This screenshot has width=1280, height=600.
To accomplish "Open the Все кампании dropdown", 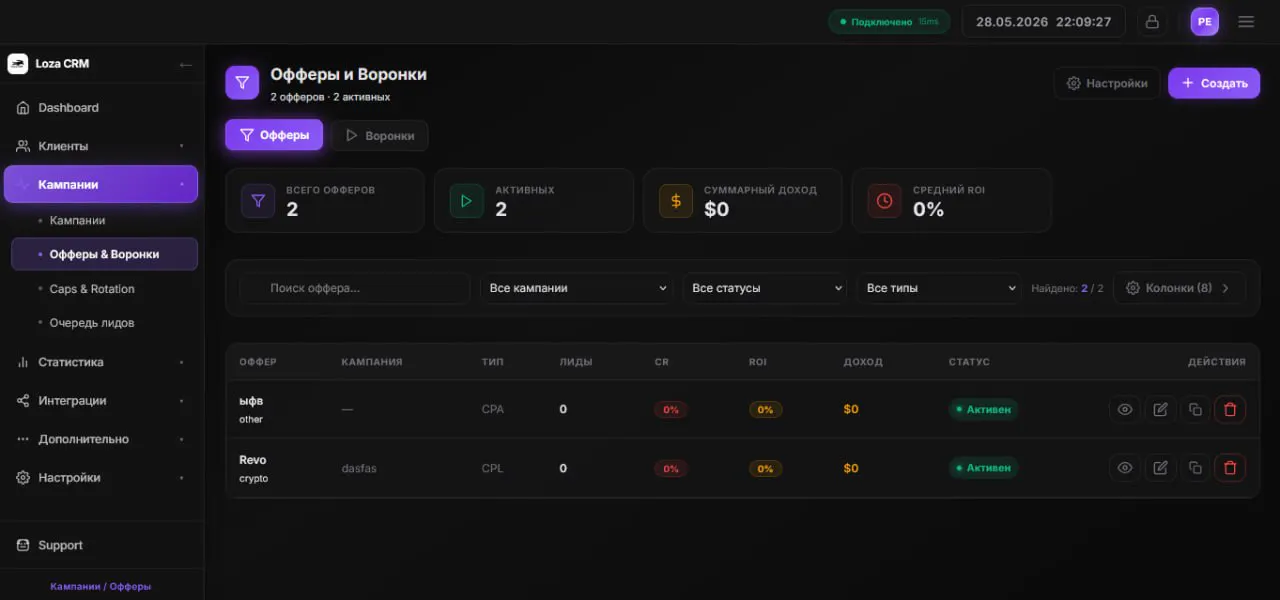I will [x=577, y=288].
